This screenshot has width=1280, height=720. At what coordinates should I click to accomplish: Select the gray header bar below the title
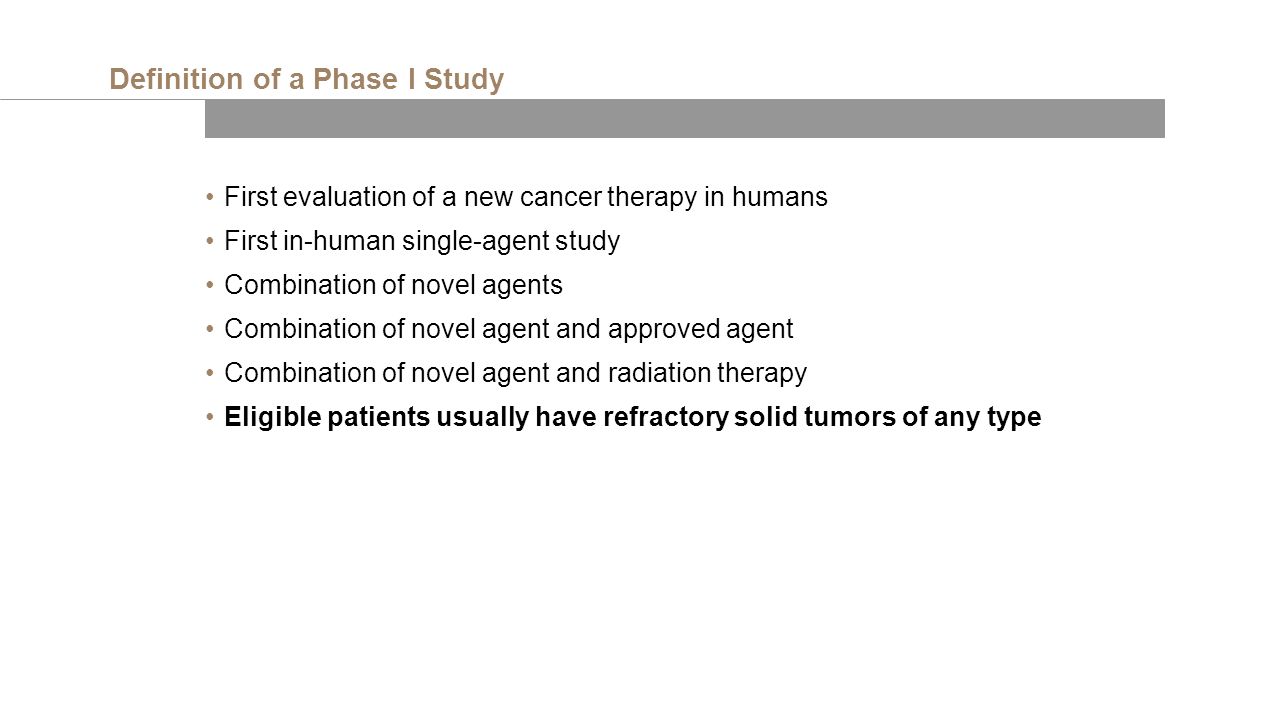click(x=685, y=118)
